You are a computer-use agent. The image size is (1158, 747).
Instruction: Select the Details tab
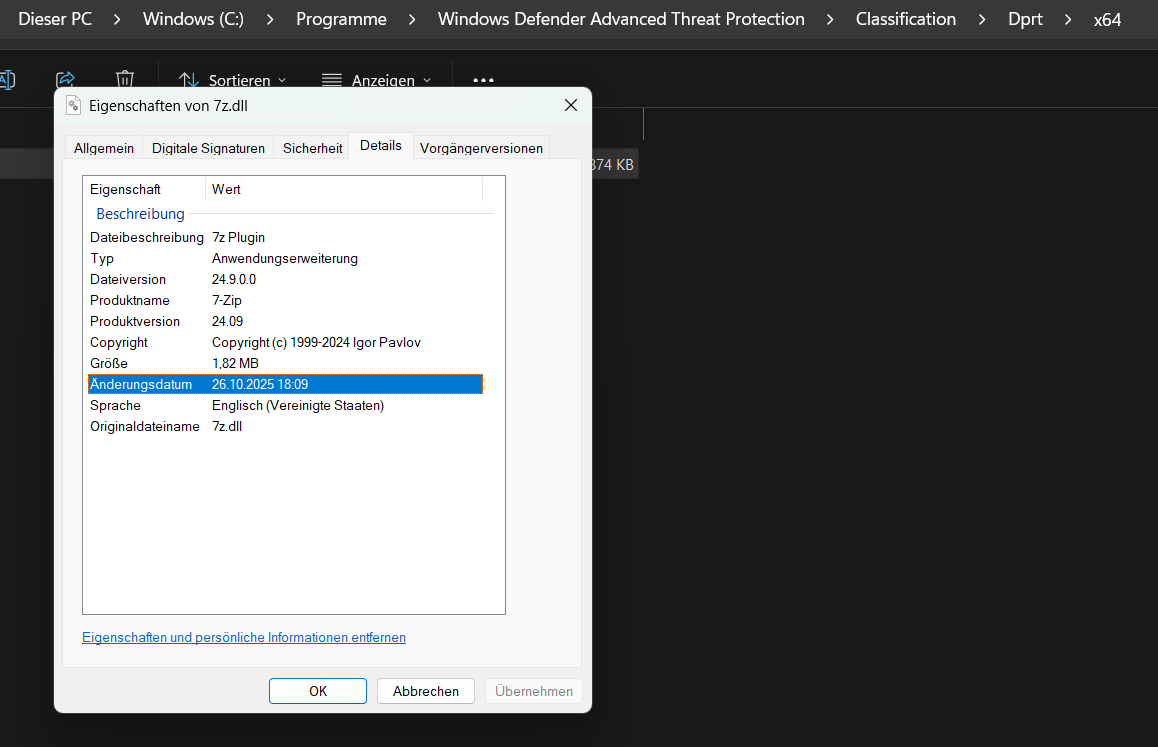click(x=381, y=146)
